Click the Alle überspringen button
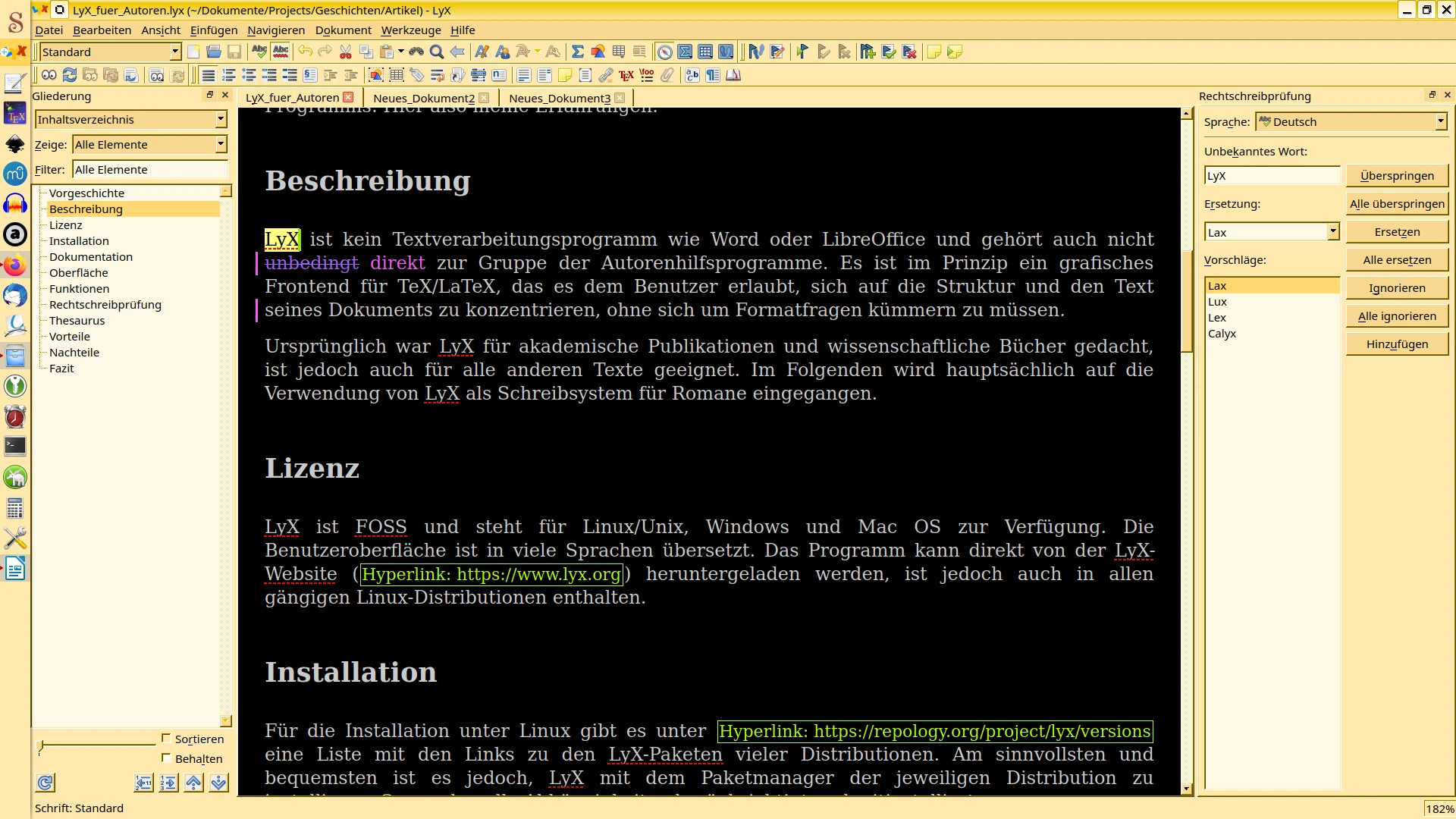This screenshot has width=1456, height=819. tap(1397, 203)
